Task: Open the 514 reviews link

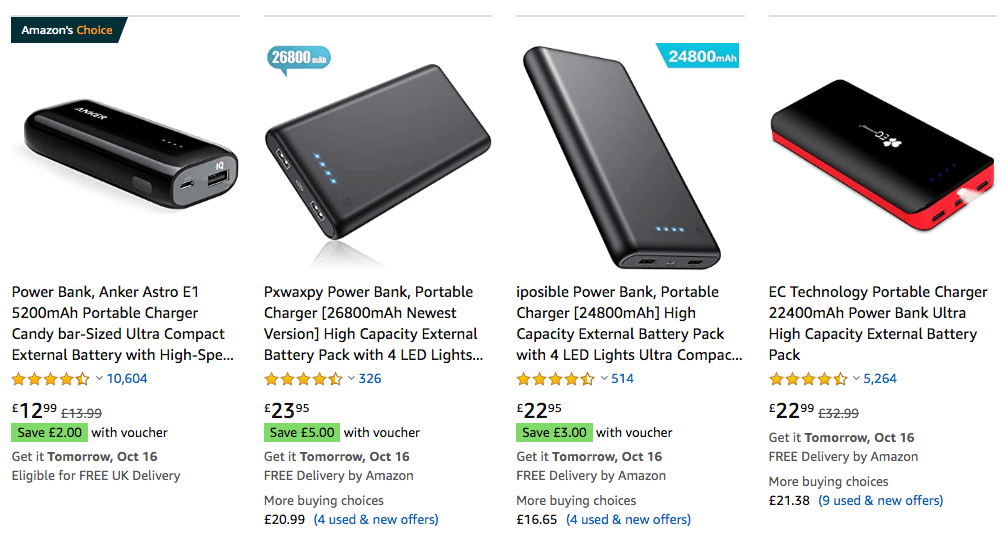Action: [x=622, y=379]
